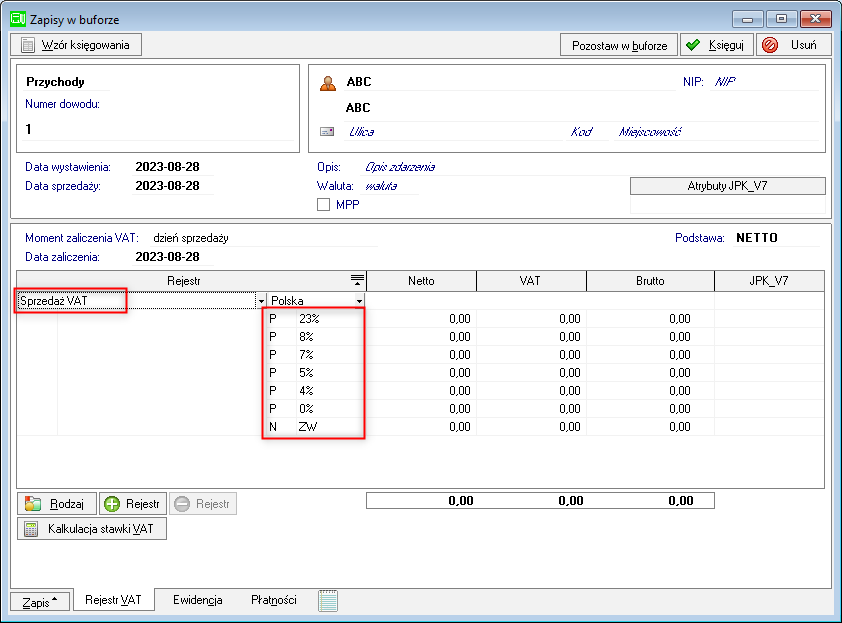This screenshot has height=623, width=842.
Task: Click the VAT column header
Action: pyautogui.click(x=532, y=281)
